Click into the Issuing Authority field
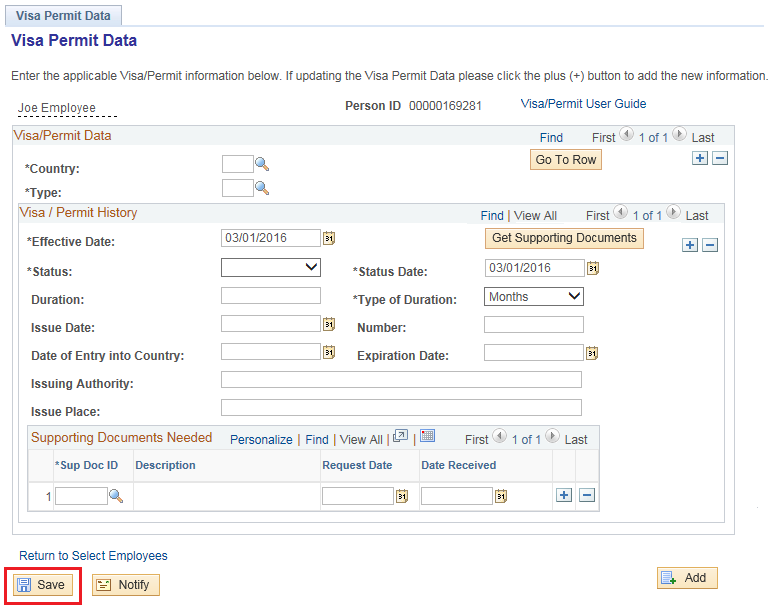 401,380
